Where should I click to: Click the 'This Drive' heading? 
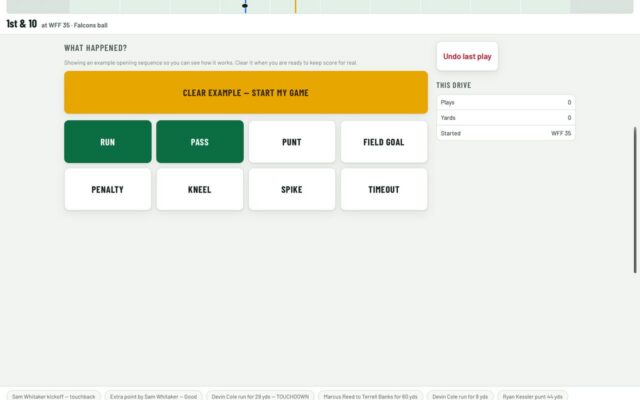click(453, 85)
